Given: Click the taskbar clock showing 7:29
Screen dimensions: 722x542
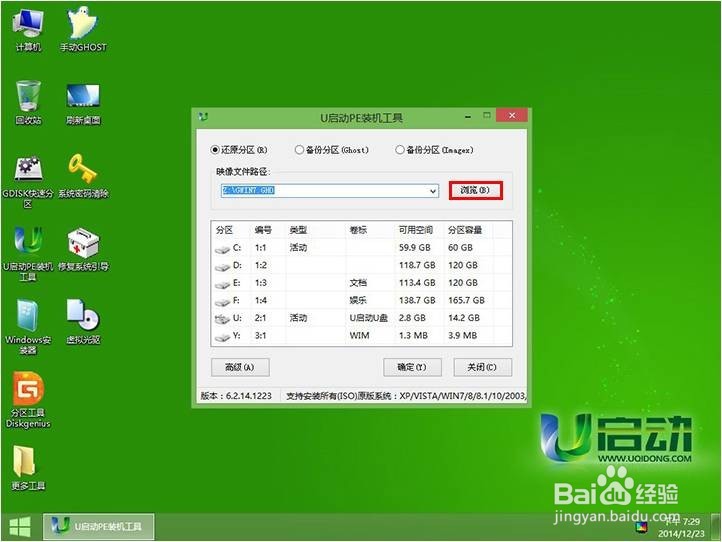Looking at the screenshot, I should tap(682, 527).
